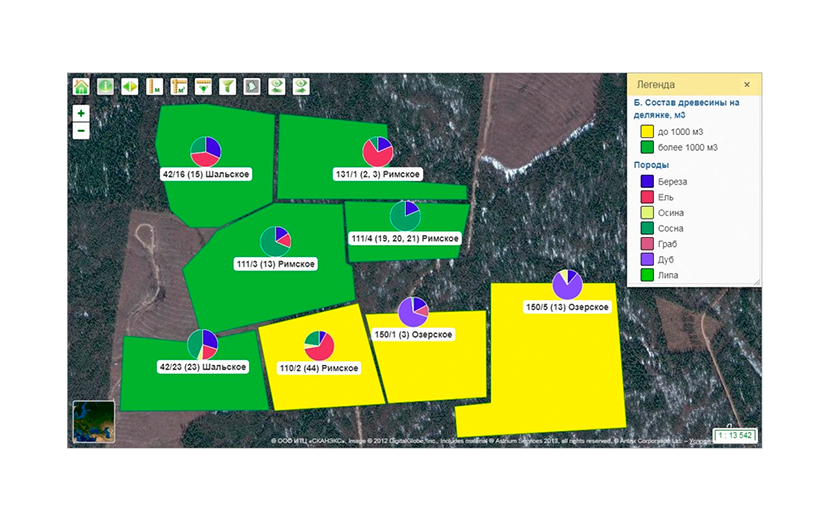
Task: Close the Легенда panel
Action: pos(747,84)
